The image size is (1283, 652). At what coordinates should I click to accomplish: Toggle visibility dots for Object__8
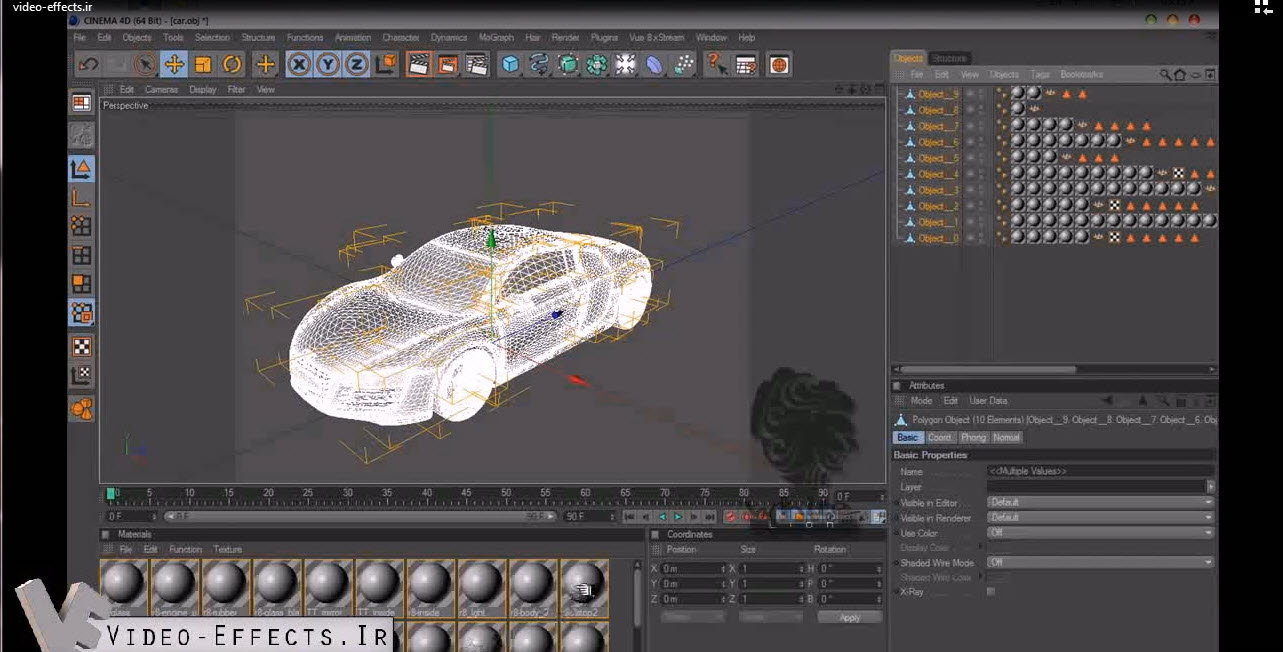click(982, 110)
